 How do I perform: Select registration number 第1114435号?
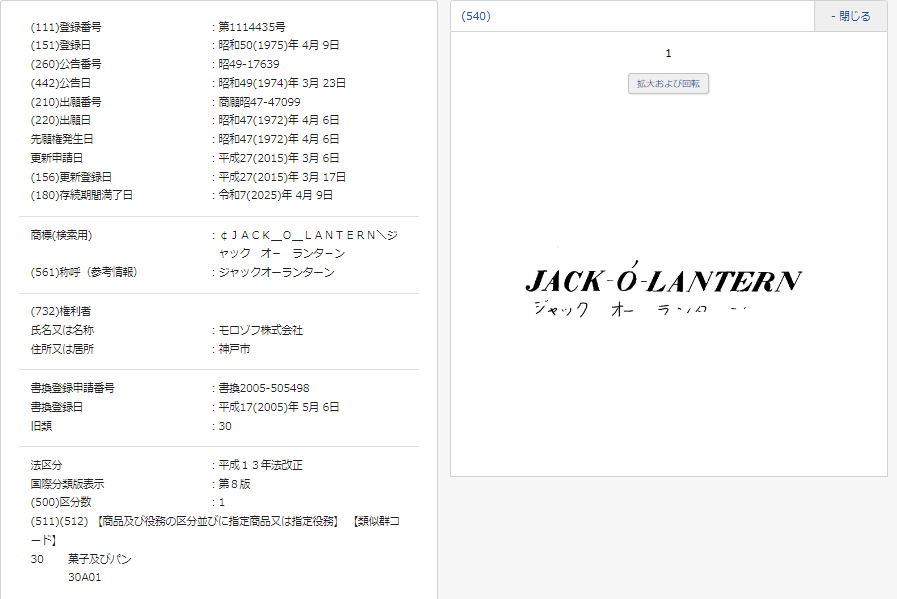252,27
